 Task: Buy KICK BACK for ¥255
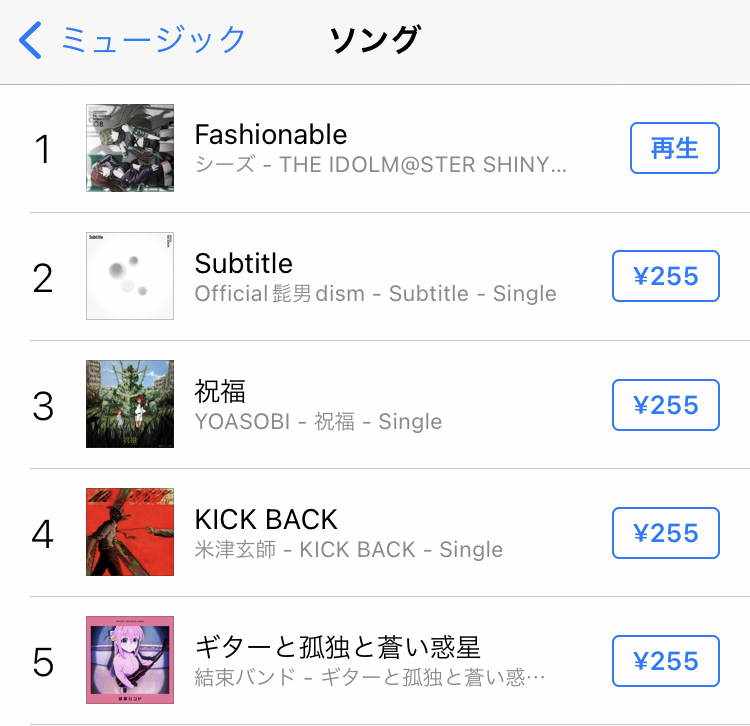pos(665,533)
